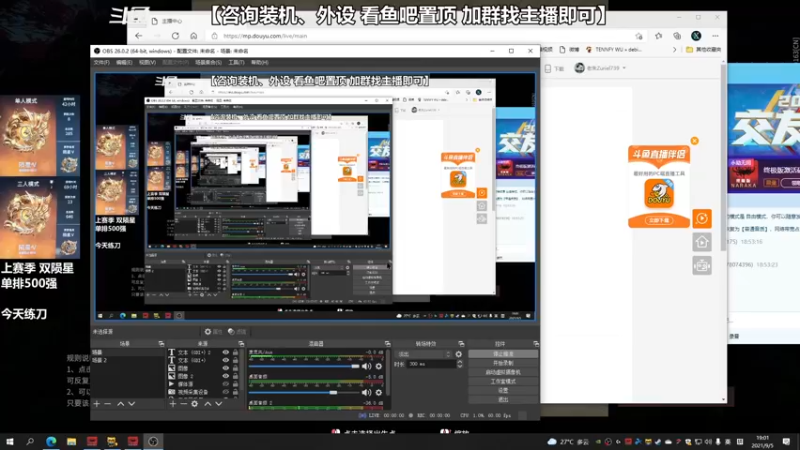Open 麦克风/Aux audio settings gear
Screen dimensions: 800x450
(379, 366)
